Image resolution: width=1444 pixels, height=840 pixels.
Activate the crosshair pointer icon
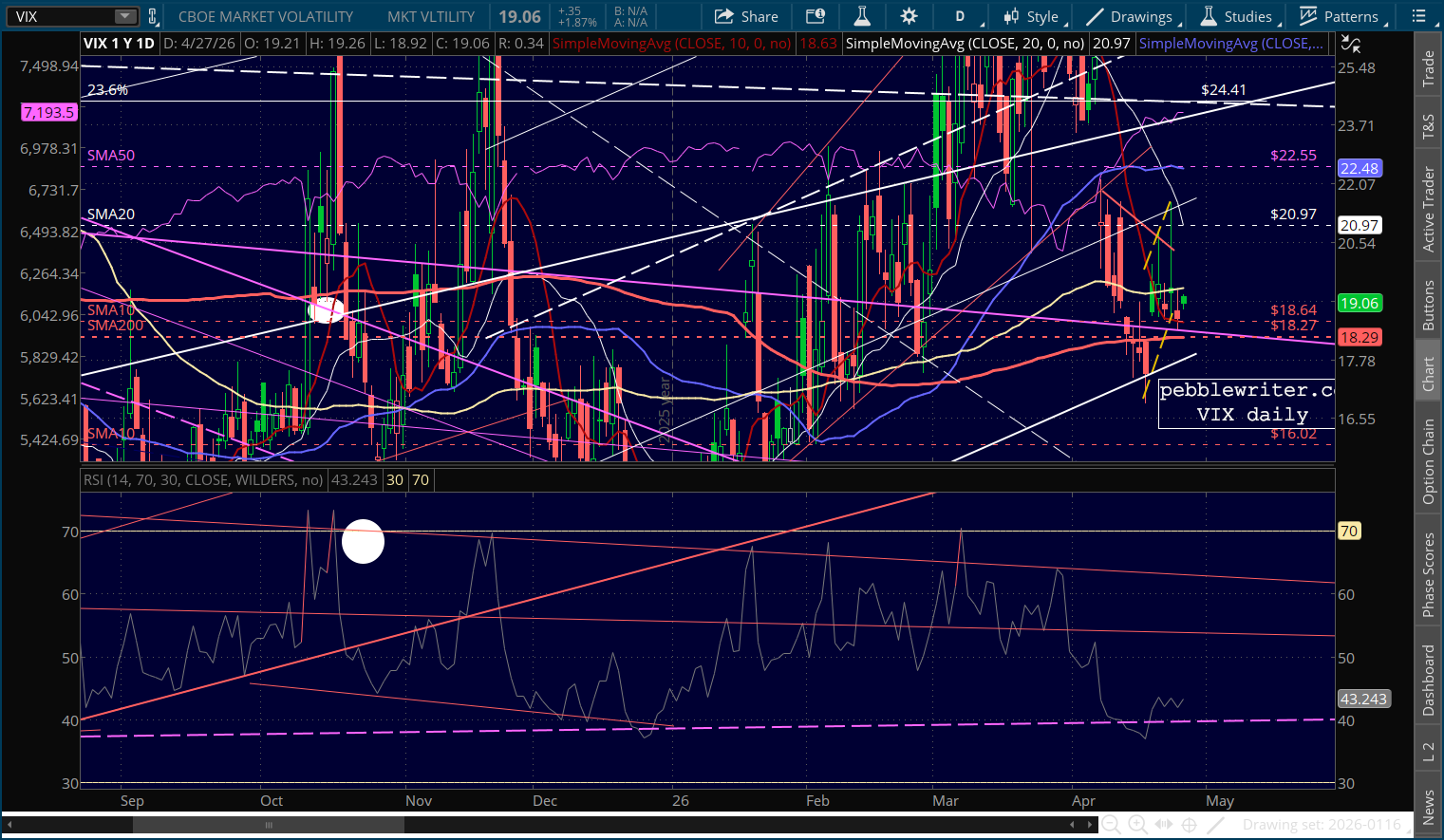point(1189,825)
